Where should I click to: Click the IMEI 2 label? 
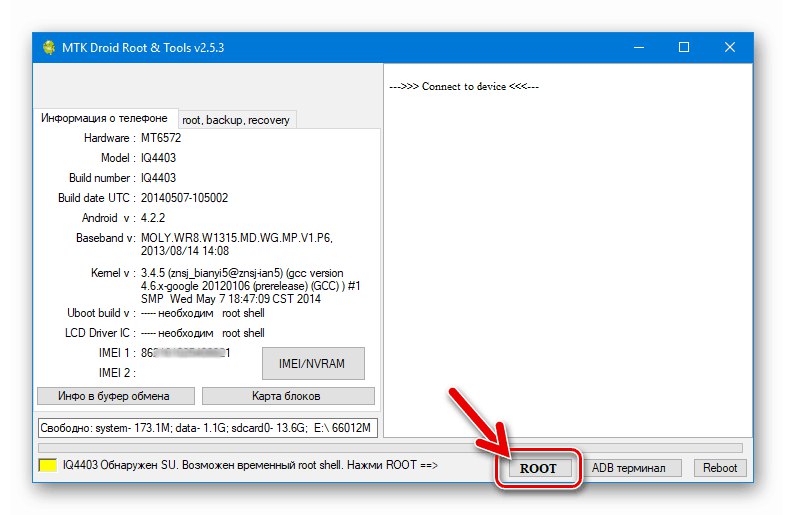pos(117,373)
